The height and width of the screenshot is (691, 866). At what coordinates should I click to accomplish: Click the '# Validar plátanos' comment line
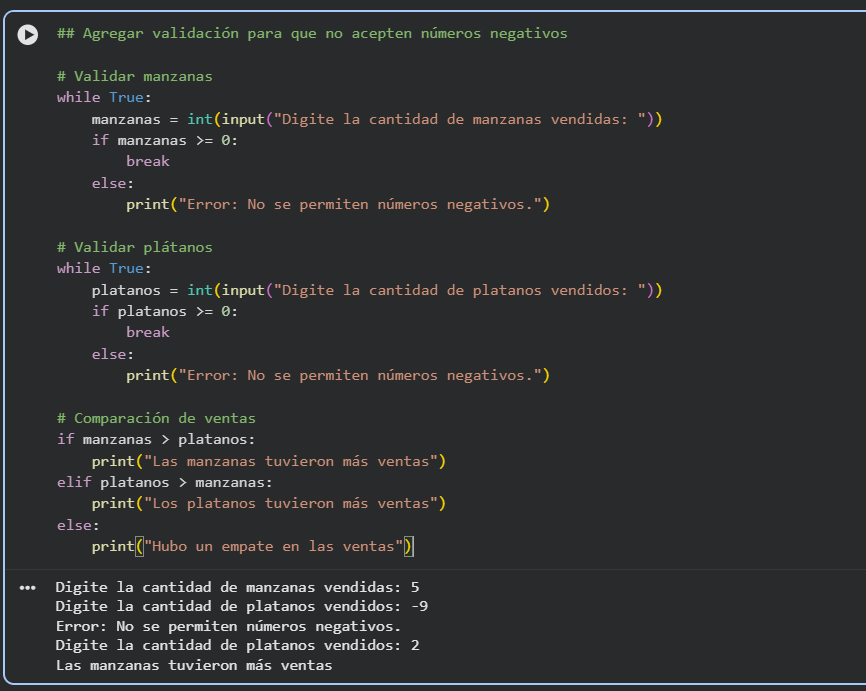click(x=135, y=247)
